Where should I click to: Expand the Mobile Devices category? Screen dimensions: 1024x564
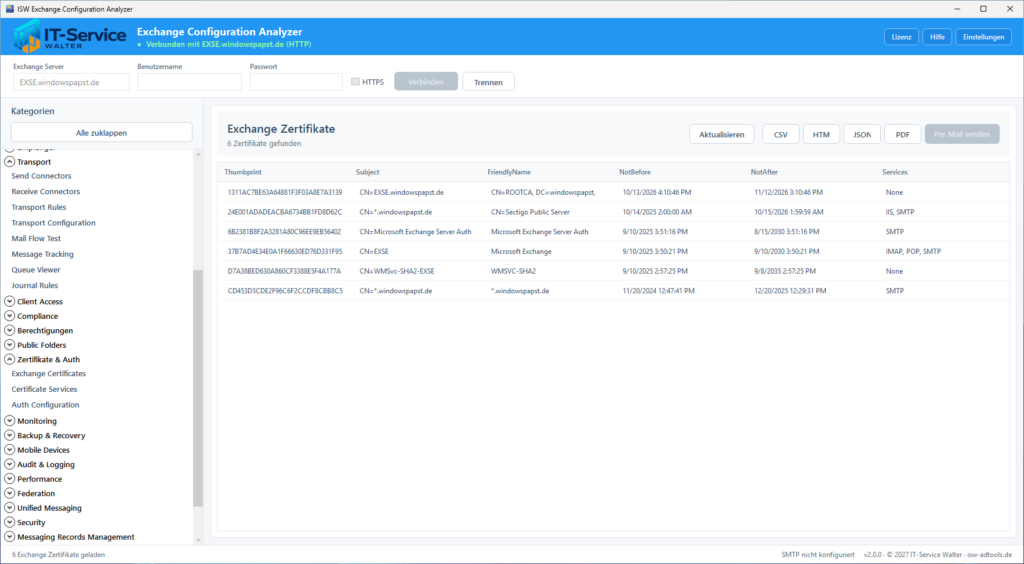tap(10, 450)
